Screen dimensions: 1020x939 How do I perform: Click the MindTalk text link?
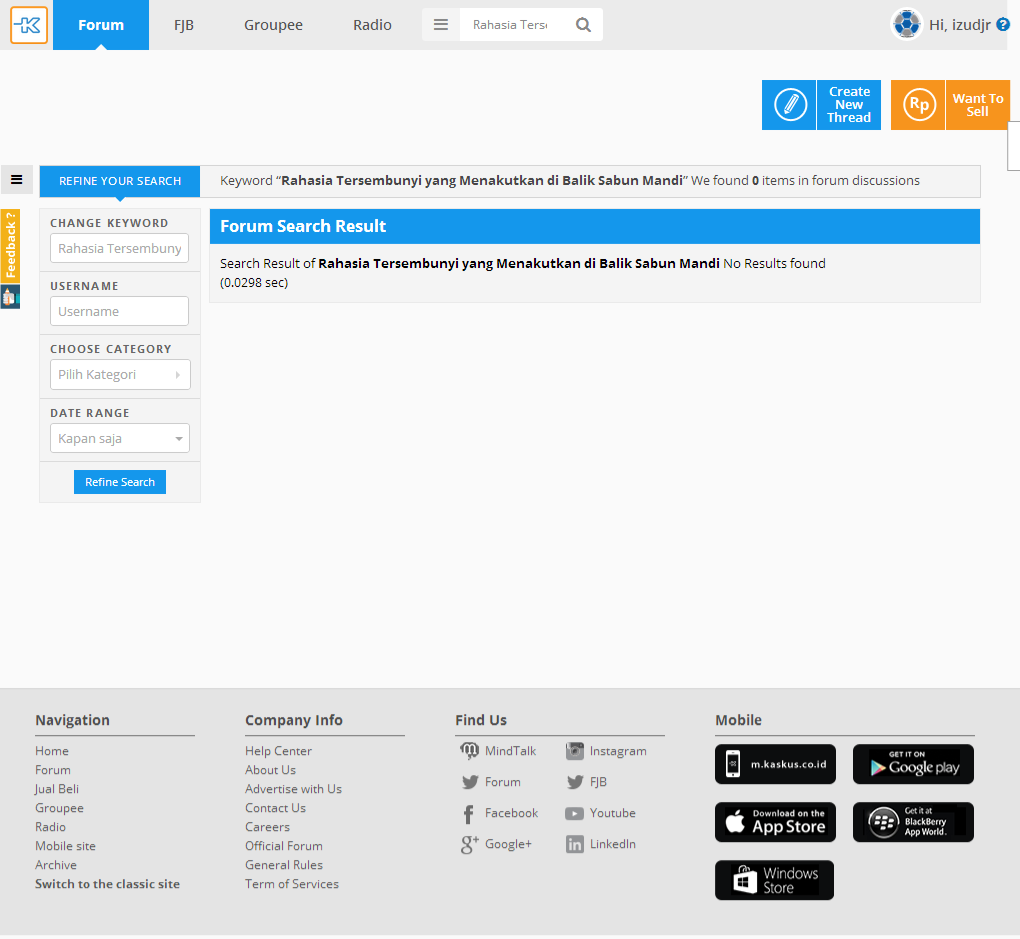coord(511,751)
